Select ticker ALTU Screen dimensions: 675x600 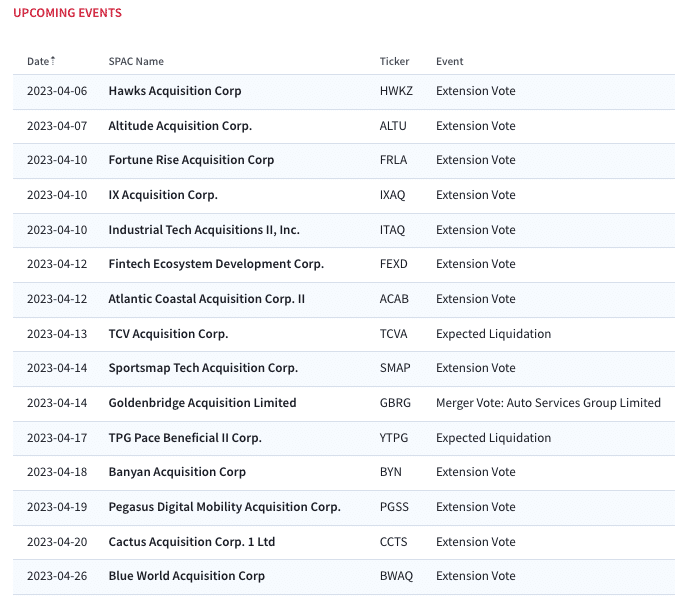tap(393, 126)
